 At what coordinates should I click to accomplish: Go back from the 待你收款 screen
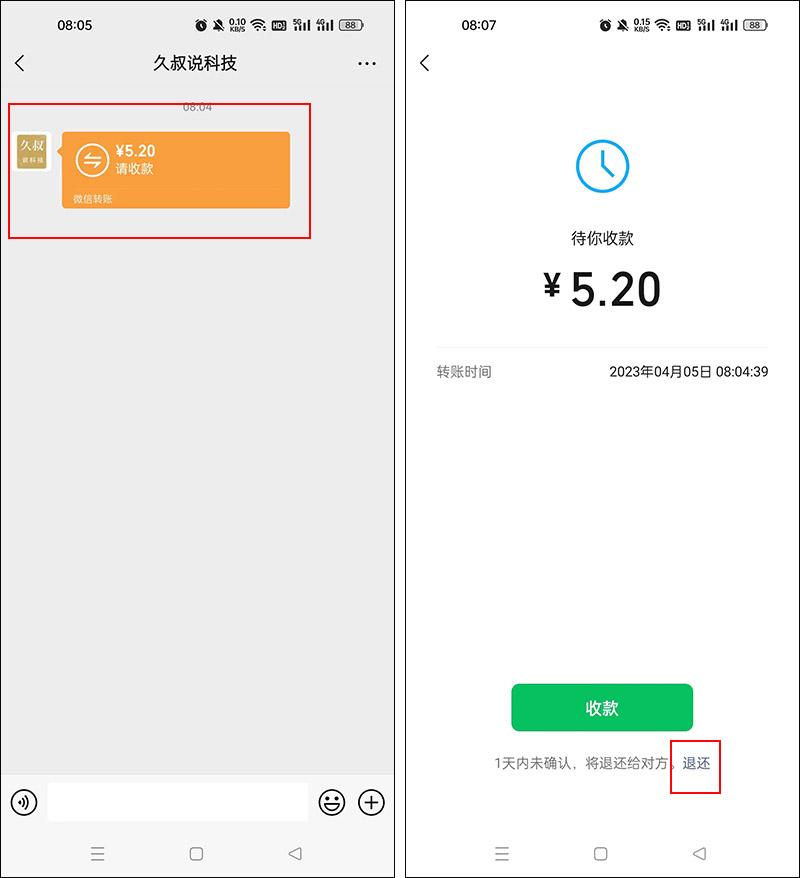pos(425,63)
